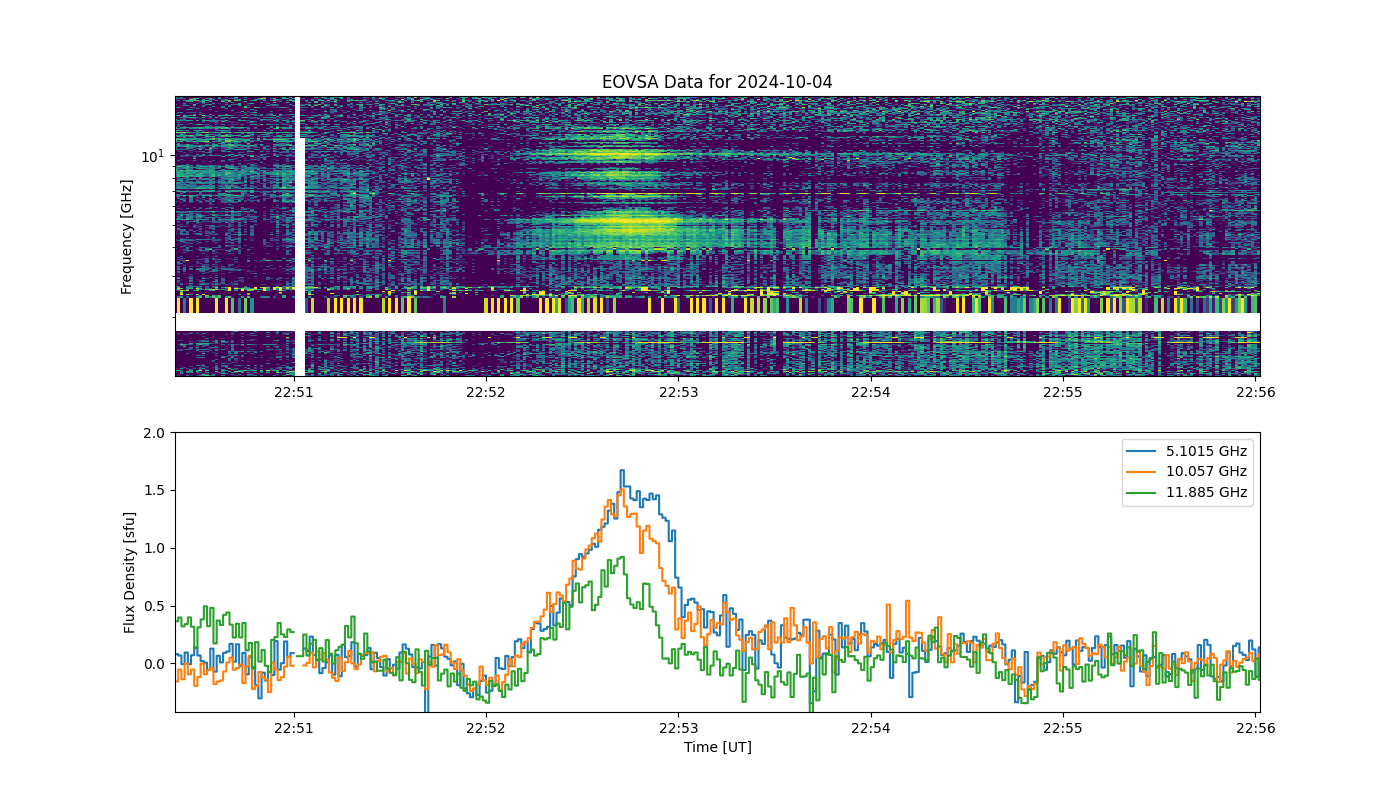Viewport: 1400px width, 800px height.
Task: Click the 22:51 tick under the spectrogram
Action: pos(293,392)
